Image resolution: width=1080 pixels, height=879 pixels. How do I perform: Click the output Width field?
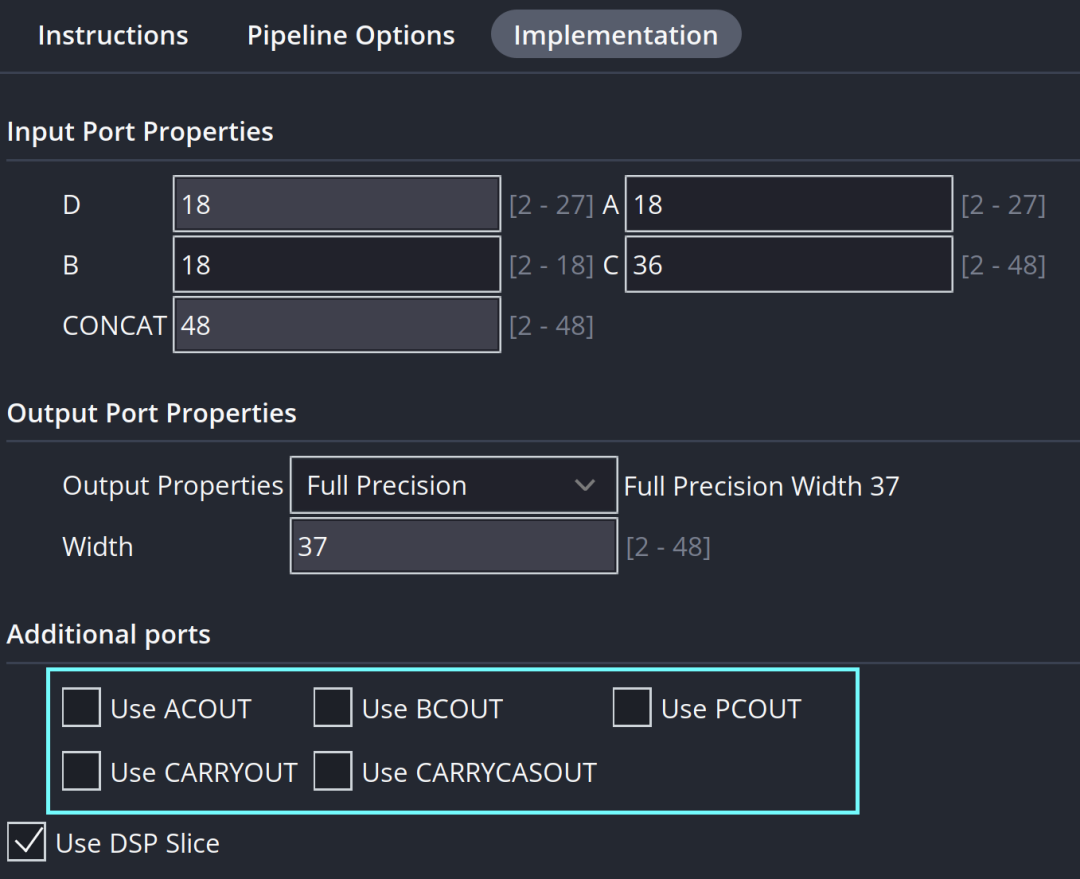[453, 546]
